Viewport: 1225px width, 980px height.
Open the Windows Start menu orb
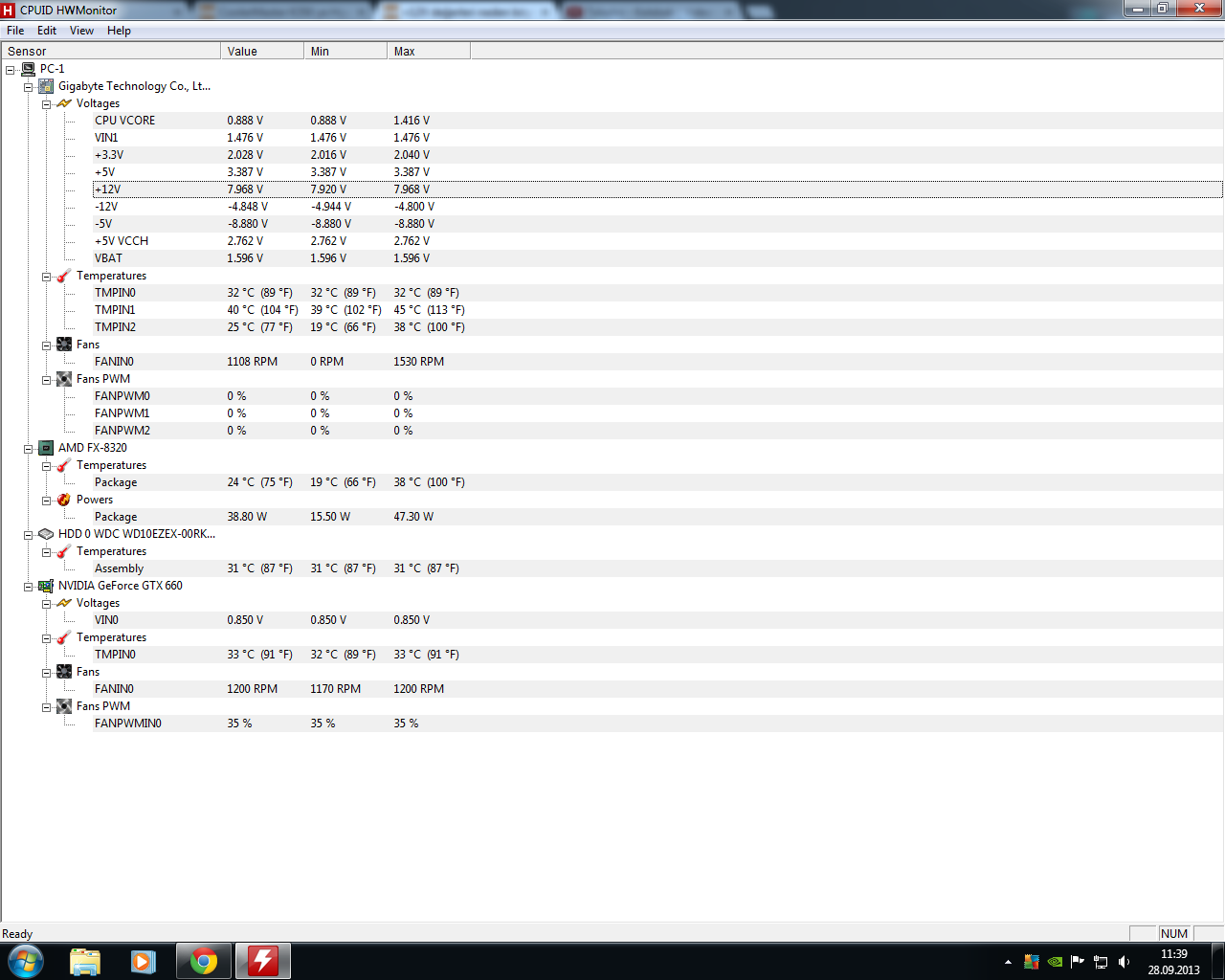[26, 961]
